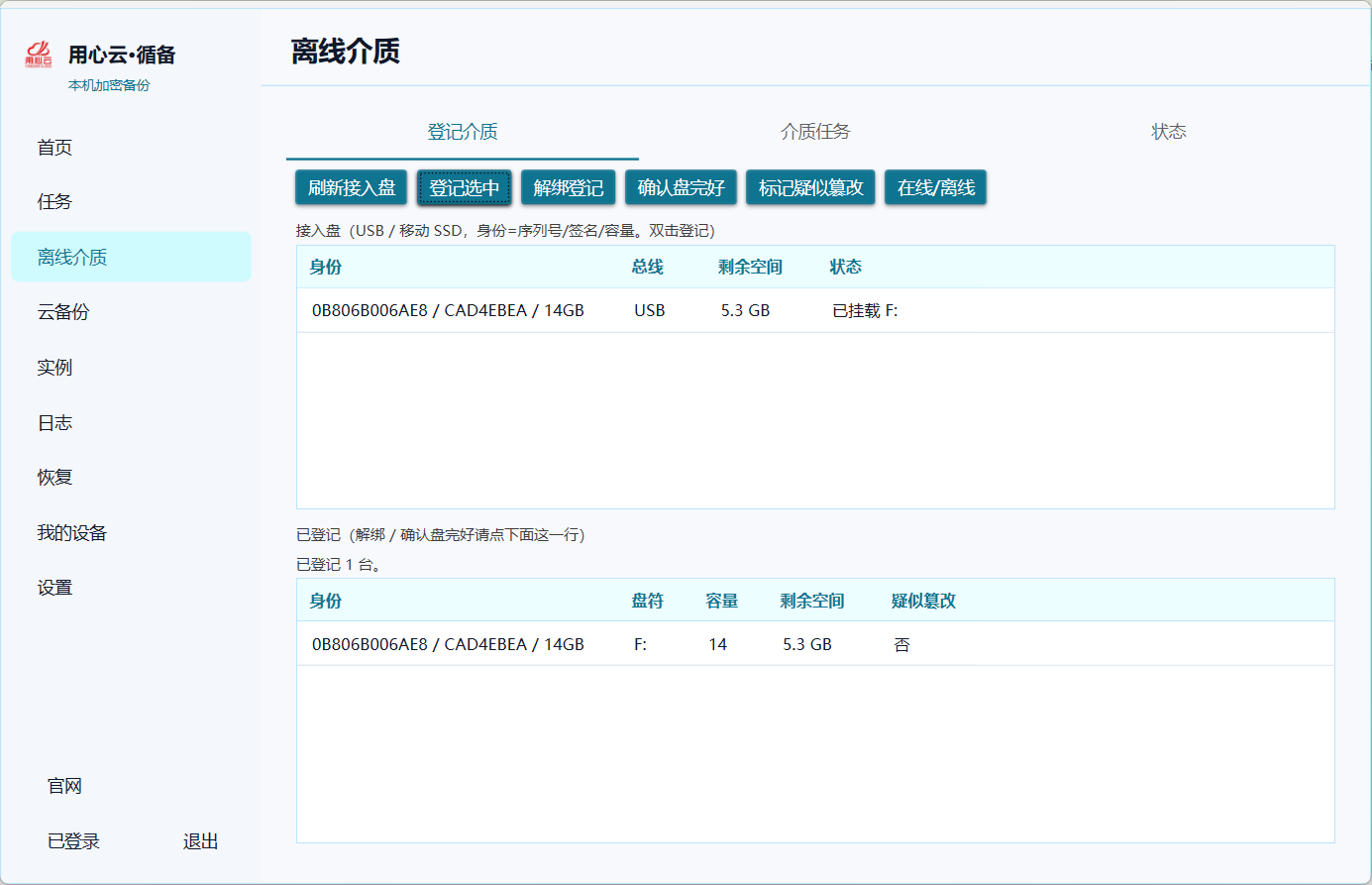Visit the 官网 link
This screenshot has width=1372, height=885.
click(64, 786)
